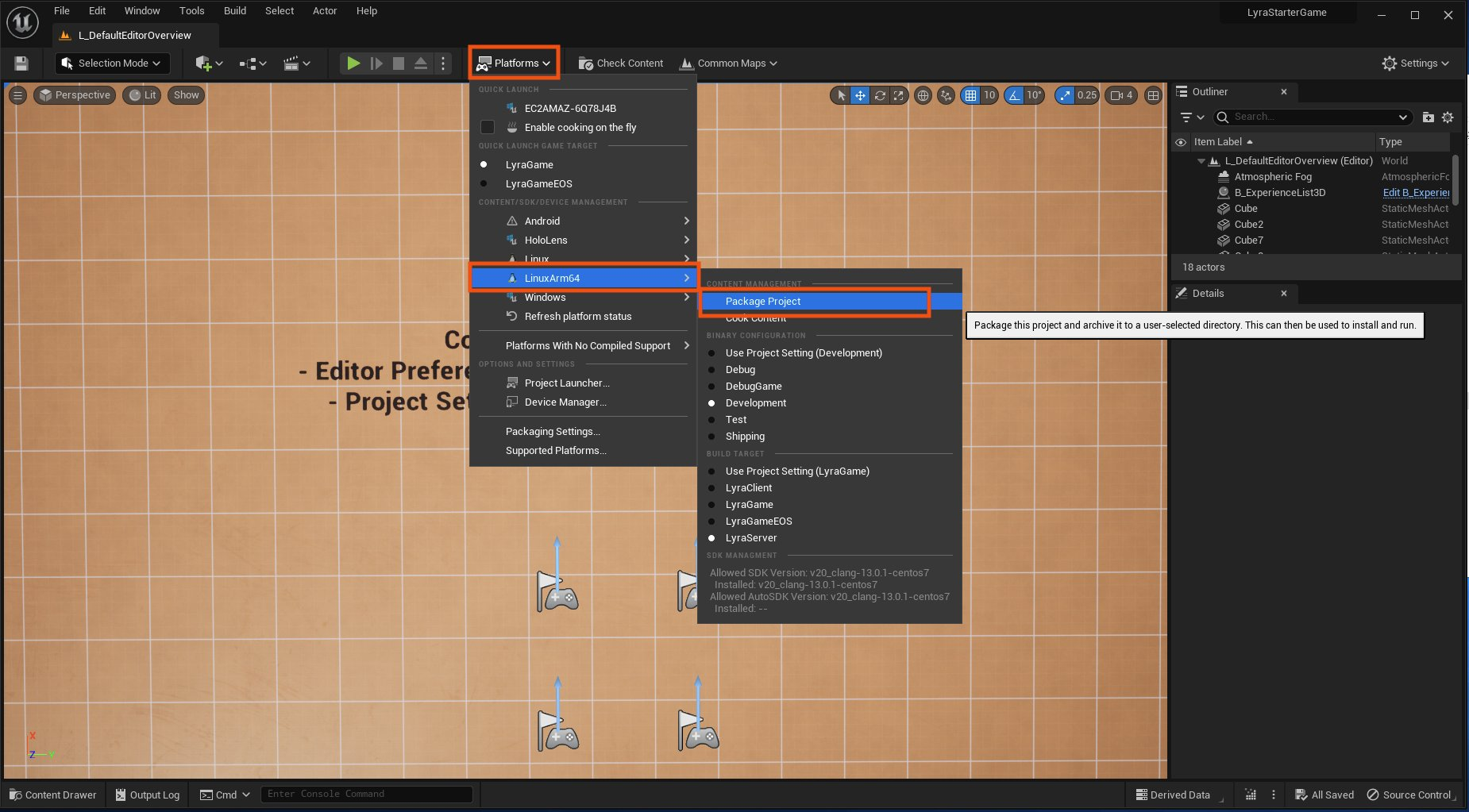Image resolution: width=1469 pixels, height=812 pixels.
Task: Click the Edit B_Experie link in Outliner
Action: pos(1416,193)
